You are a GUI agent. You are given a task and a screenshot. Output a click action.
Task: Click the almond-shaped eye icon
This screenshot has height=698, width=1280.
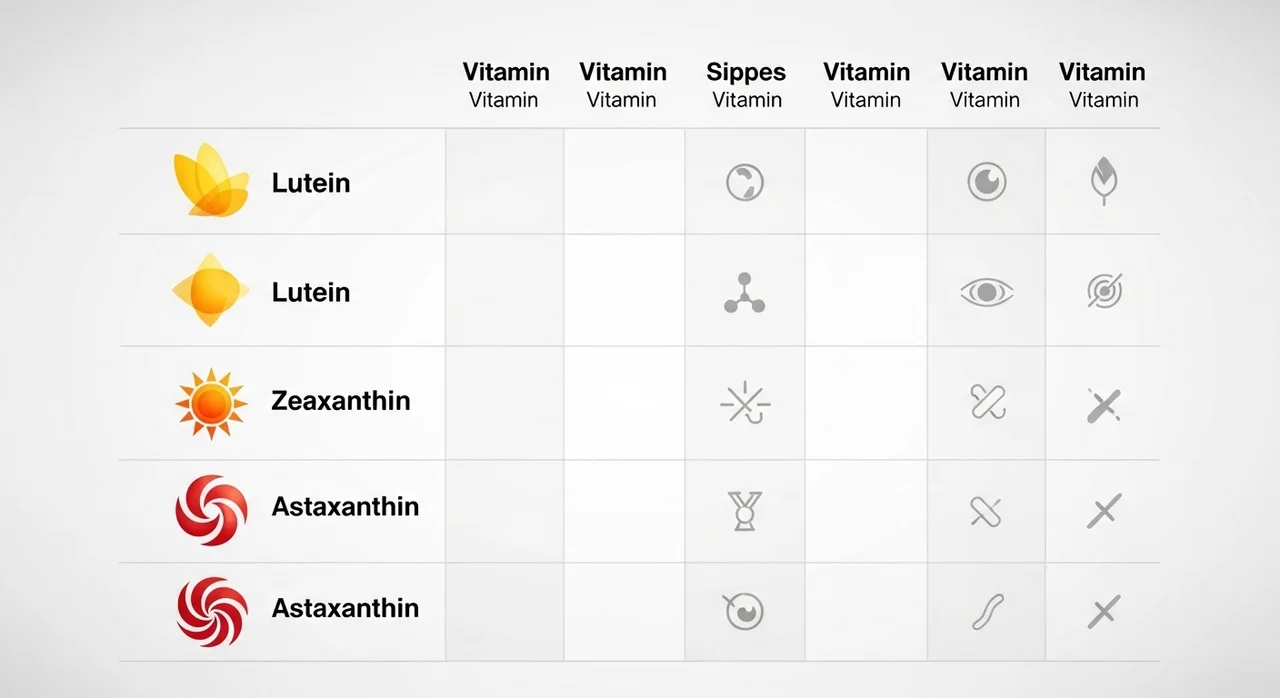pyautogui.click(x=986, y=292)
